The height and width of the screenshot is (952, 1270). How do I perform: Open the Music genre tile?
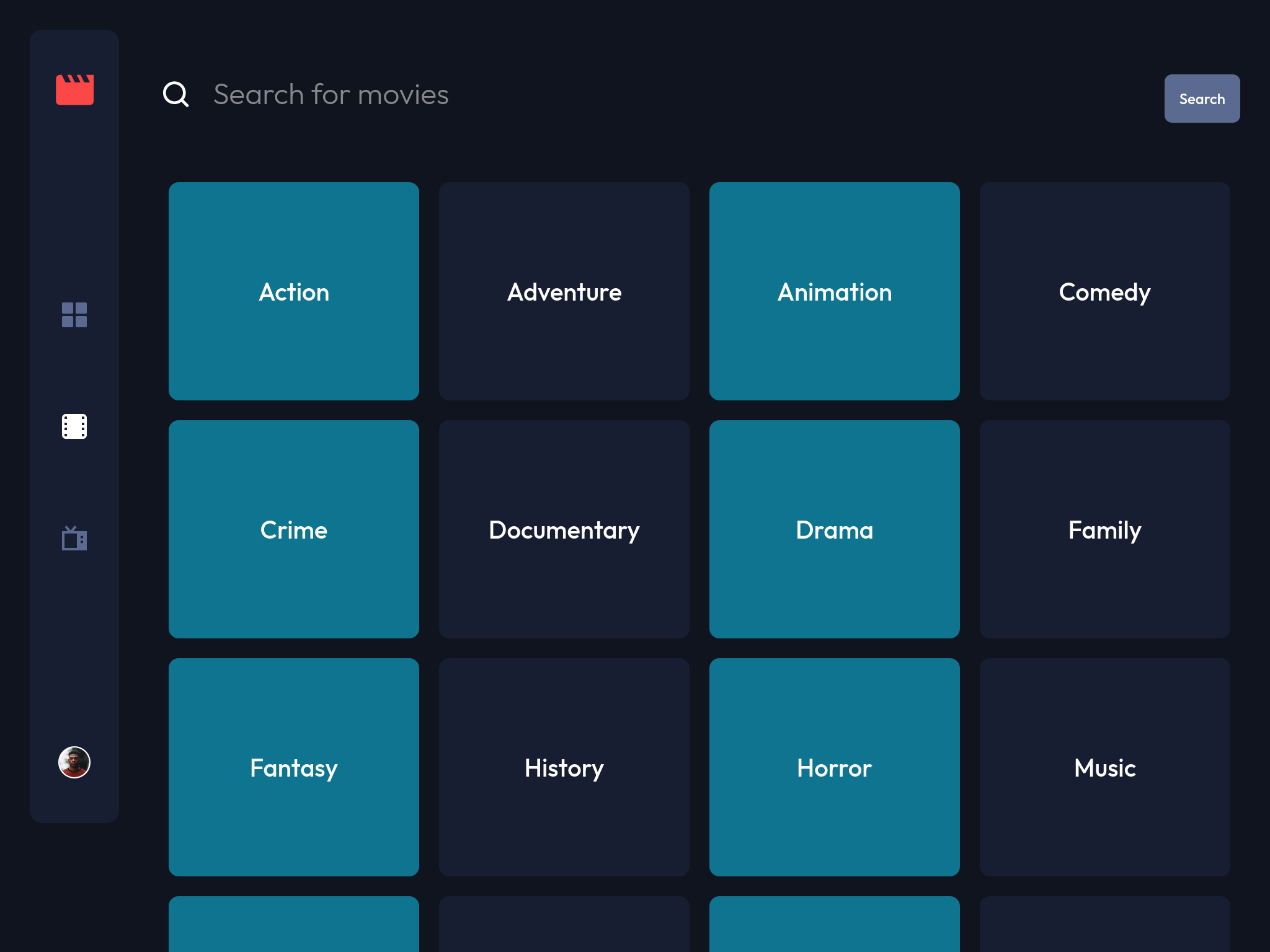1105,767
